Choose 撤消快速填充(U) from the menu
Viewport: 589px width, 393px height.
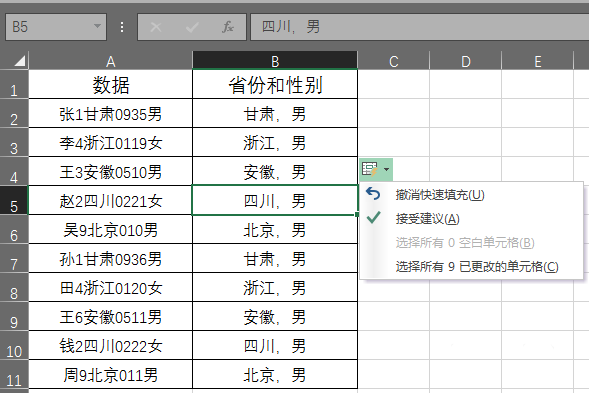click(440, 195)
